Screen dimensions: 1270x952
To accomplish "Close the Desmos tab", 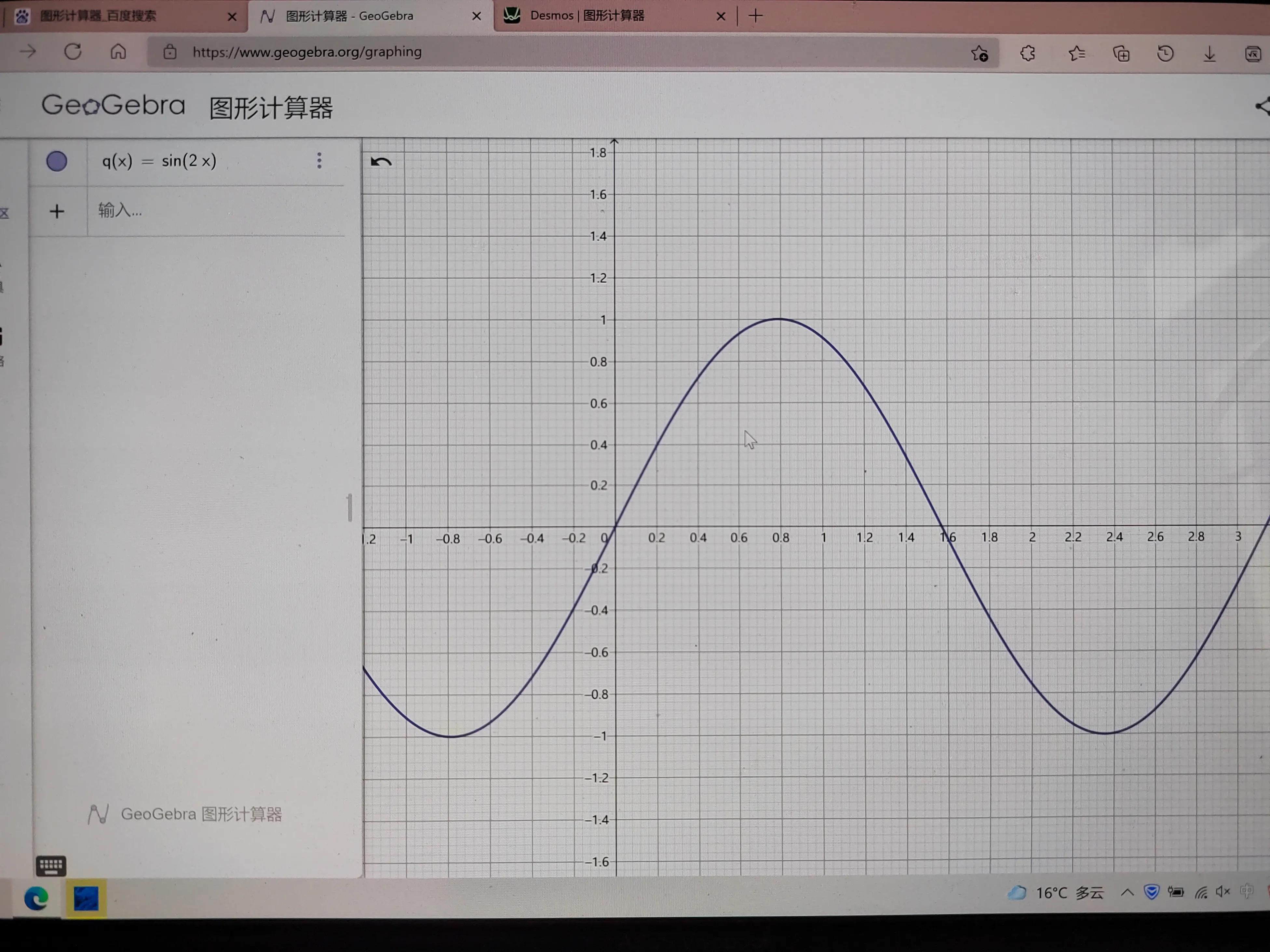I will point(721,16).
